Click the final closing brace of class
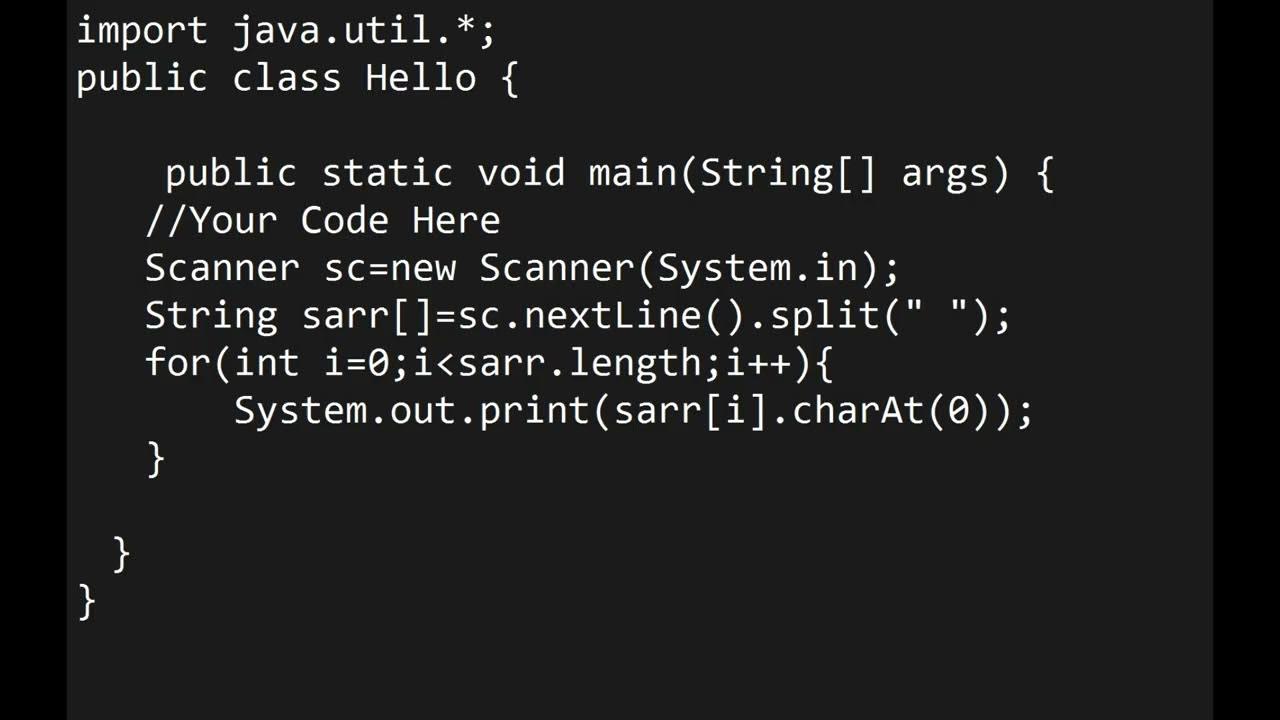 87,601
